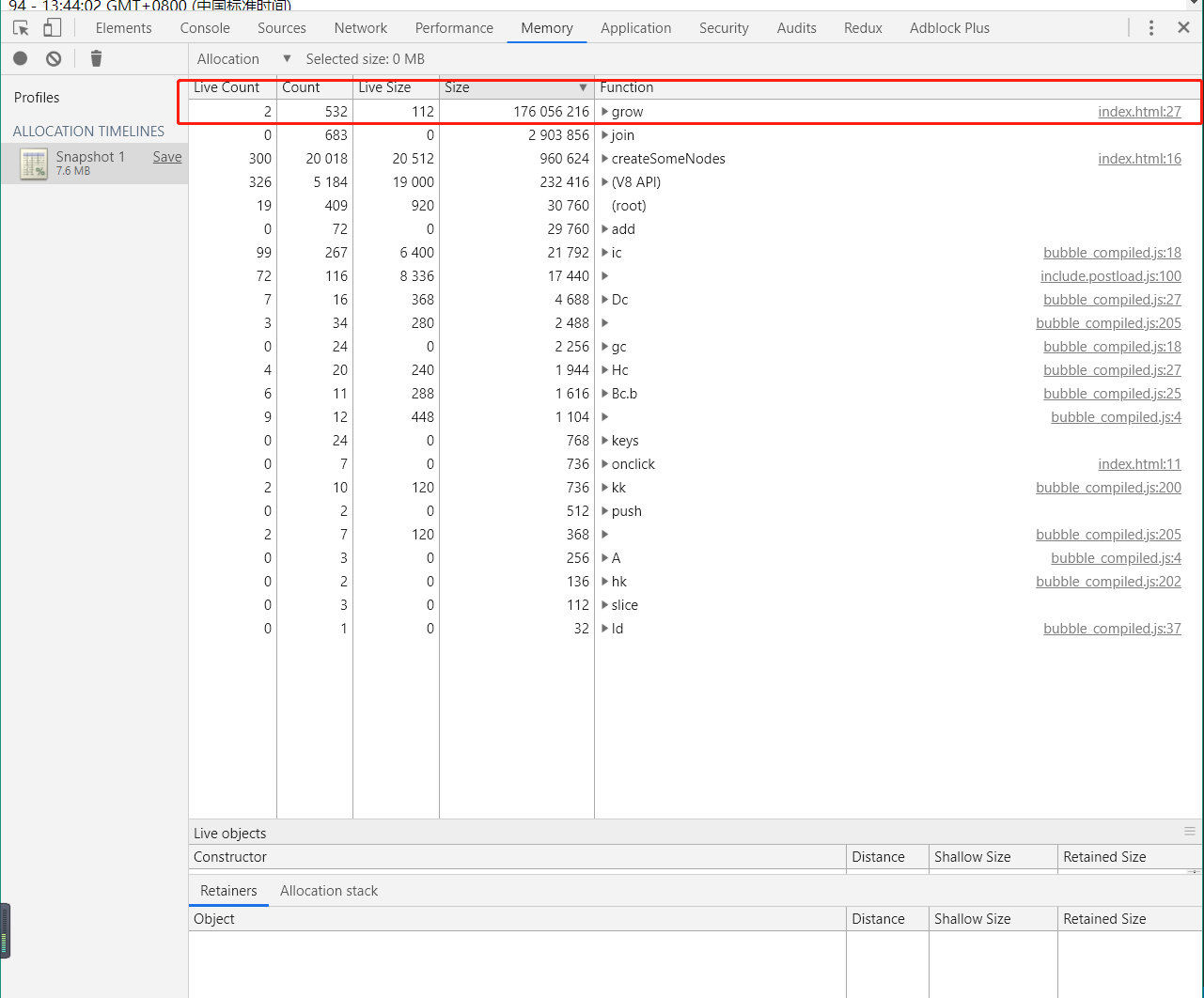Expand the grow function row
Viewport: 1204px width, 998px height.
coord(605,112)
